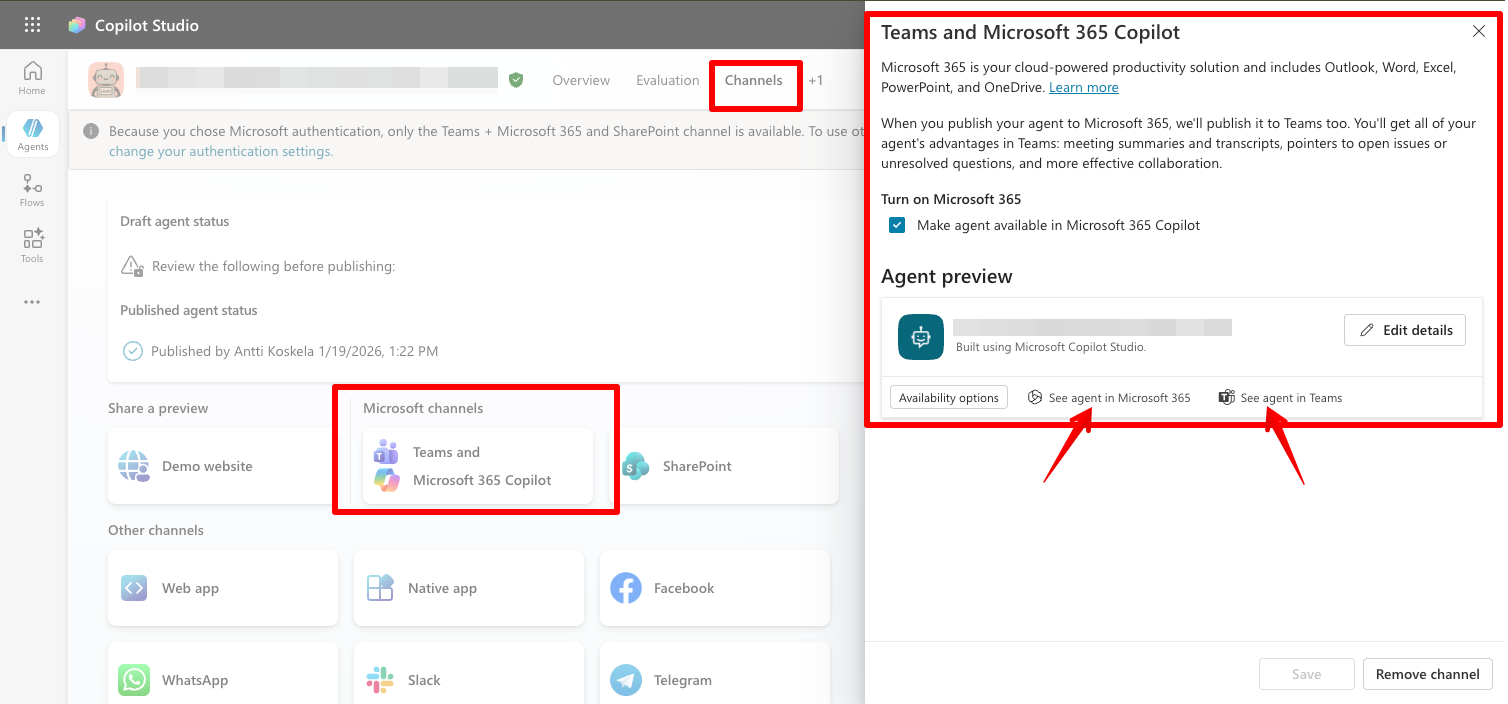Open the Web app channel

[190, 588]
